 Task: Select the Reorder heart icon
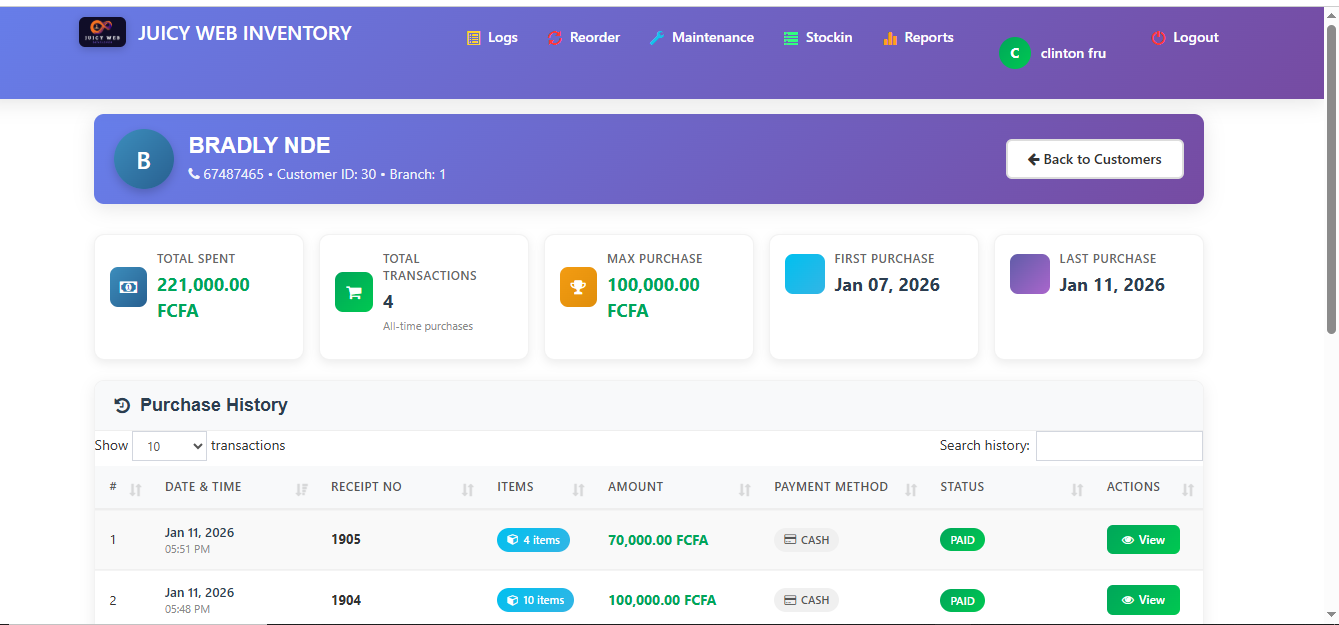tap(554, 37)
